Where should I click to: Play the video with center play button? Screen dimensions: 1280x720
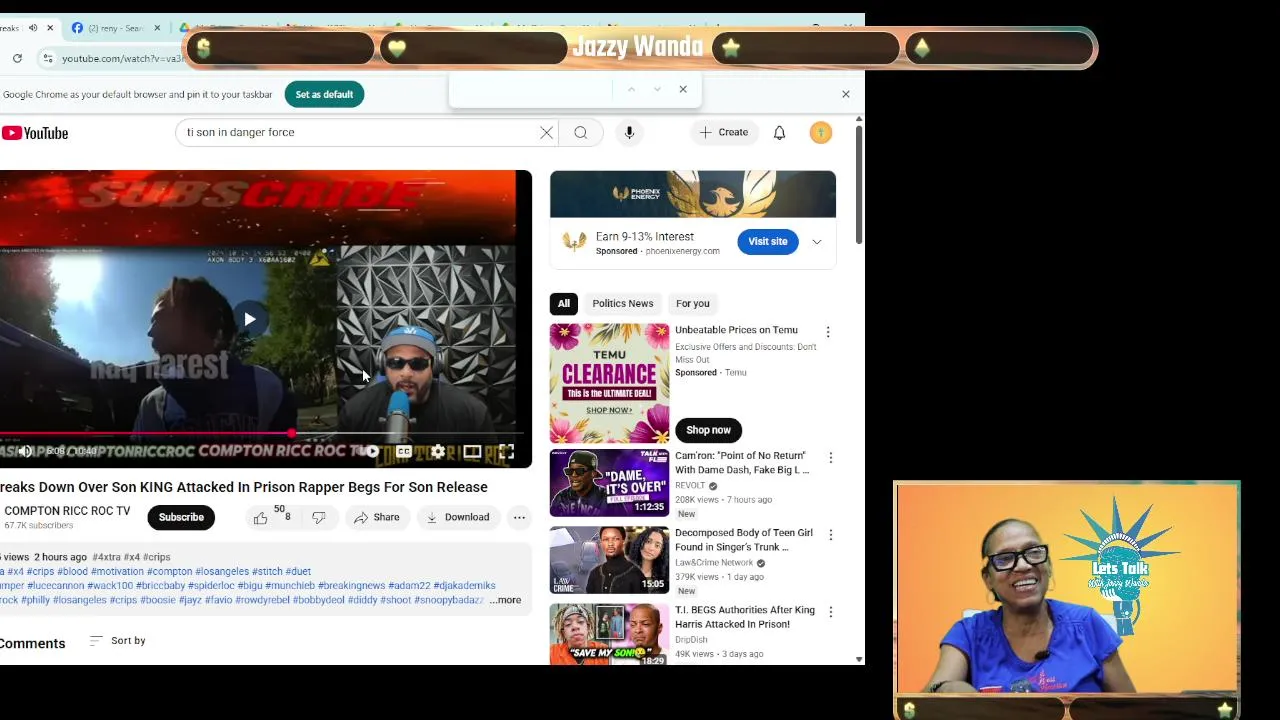(250, 319)
